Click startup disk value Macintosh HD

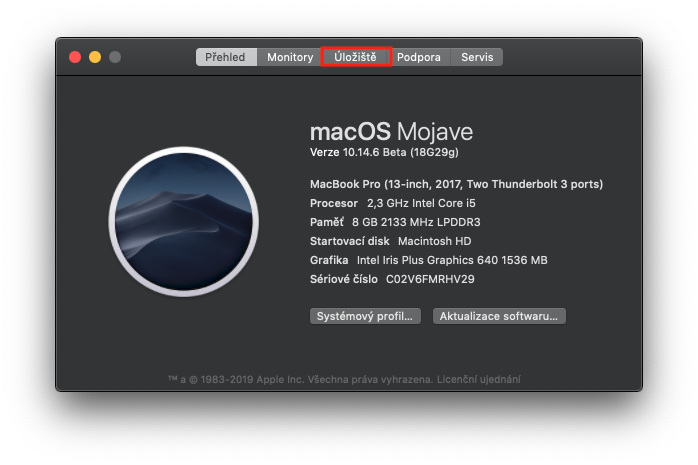434,241
